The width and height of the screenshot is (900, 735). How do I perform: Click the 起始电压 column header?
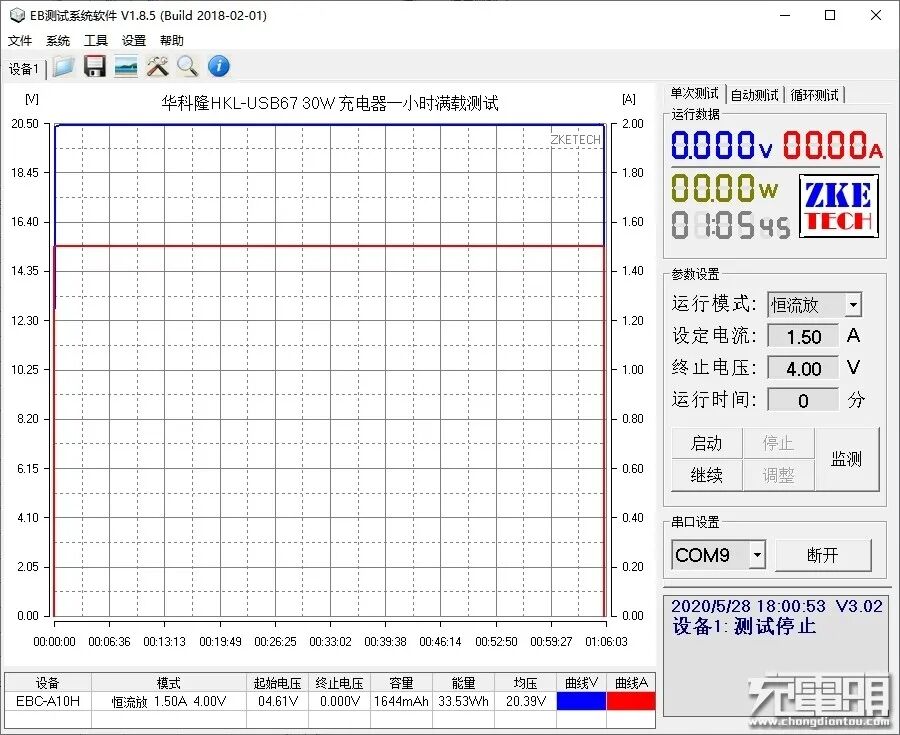(x=278, y=683)
